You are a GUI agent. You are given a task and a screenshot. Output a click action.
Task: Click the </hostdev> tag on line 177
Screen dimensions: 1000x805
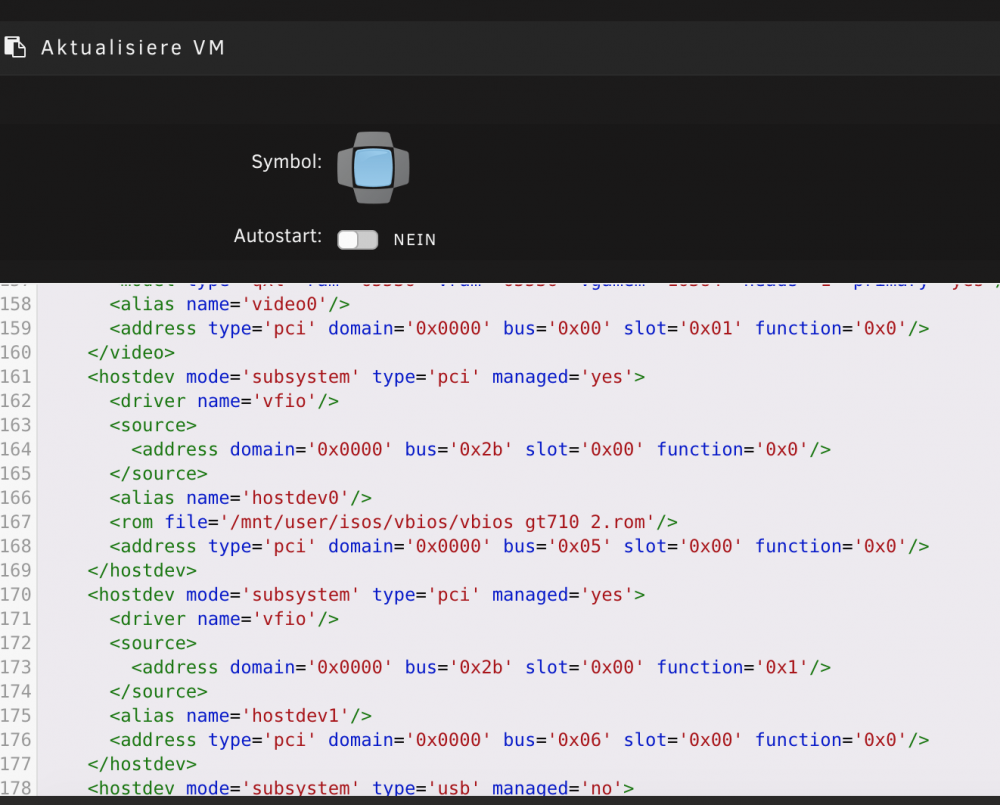(x=142, y=765)
